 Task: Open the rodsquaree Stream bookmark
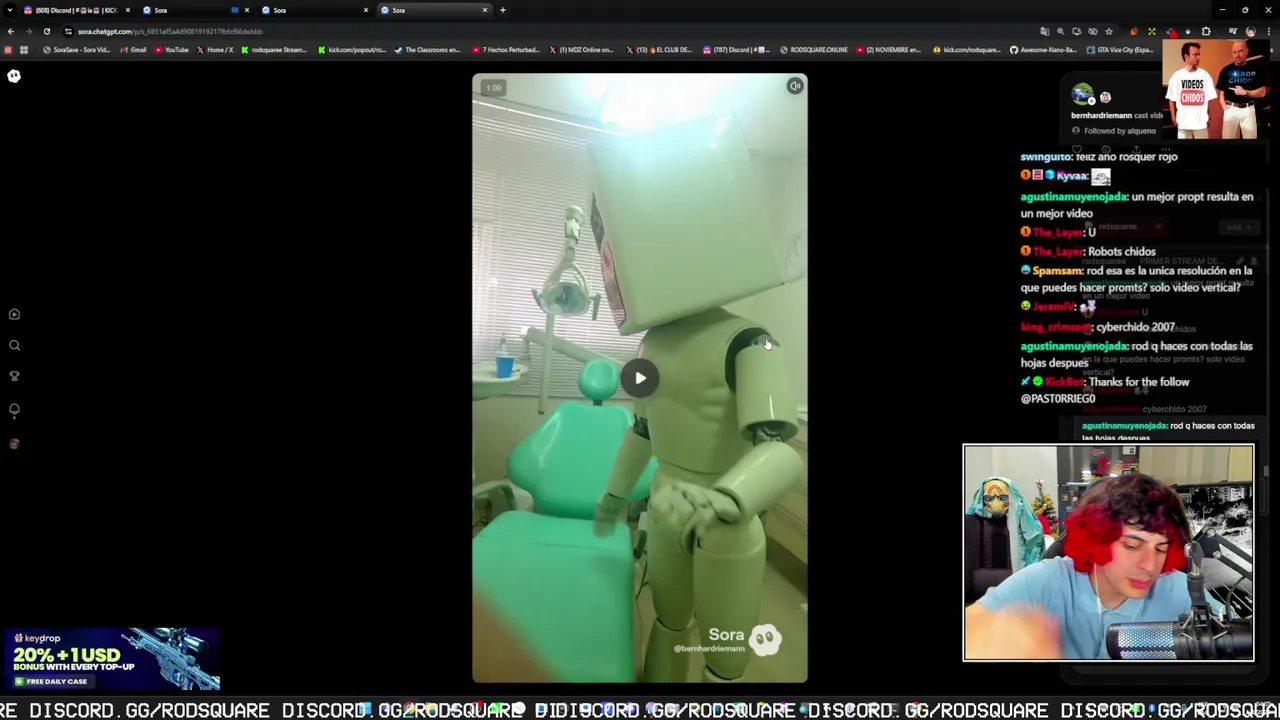pyautogui.click(x=274, y=50)
